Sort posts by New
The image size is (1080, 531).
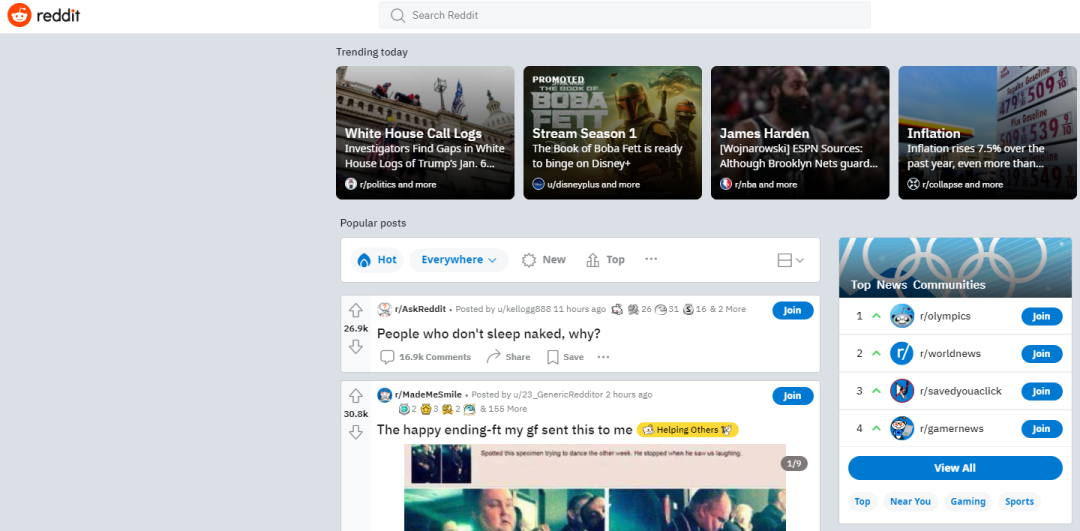544,260
